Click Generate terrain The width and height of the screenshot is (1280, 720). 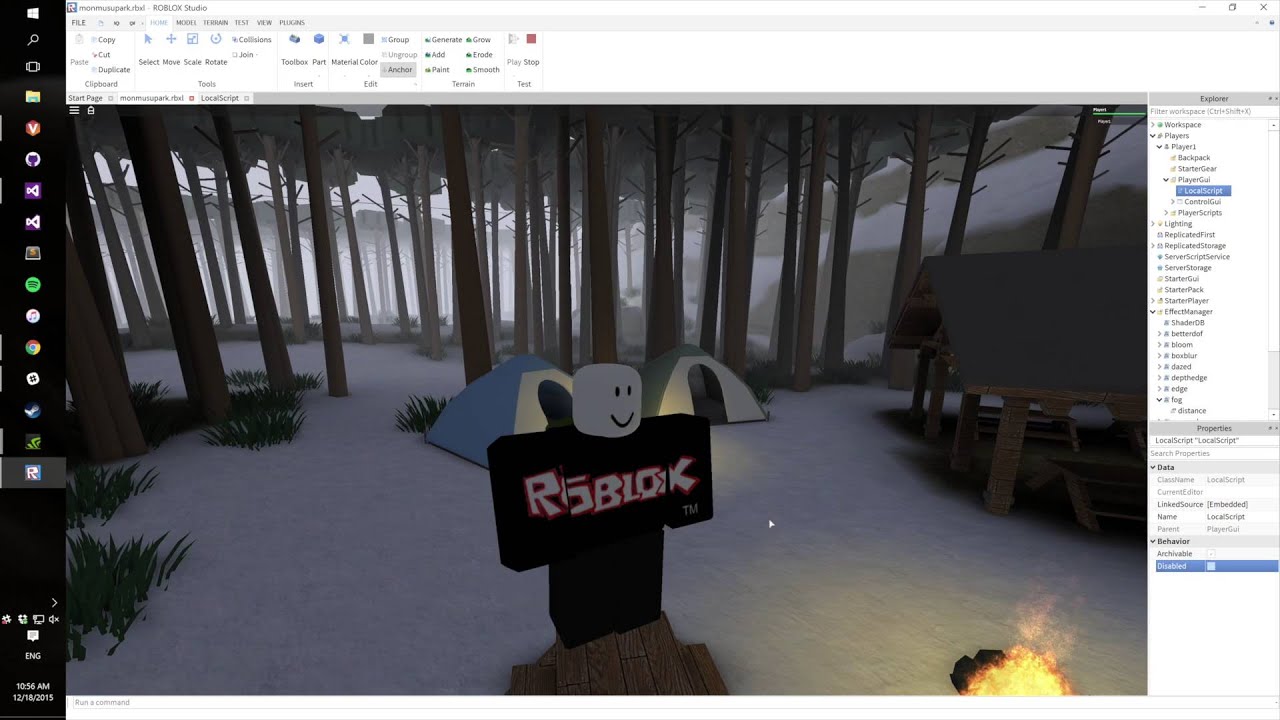pos(444,40)
